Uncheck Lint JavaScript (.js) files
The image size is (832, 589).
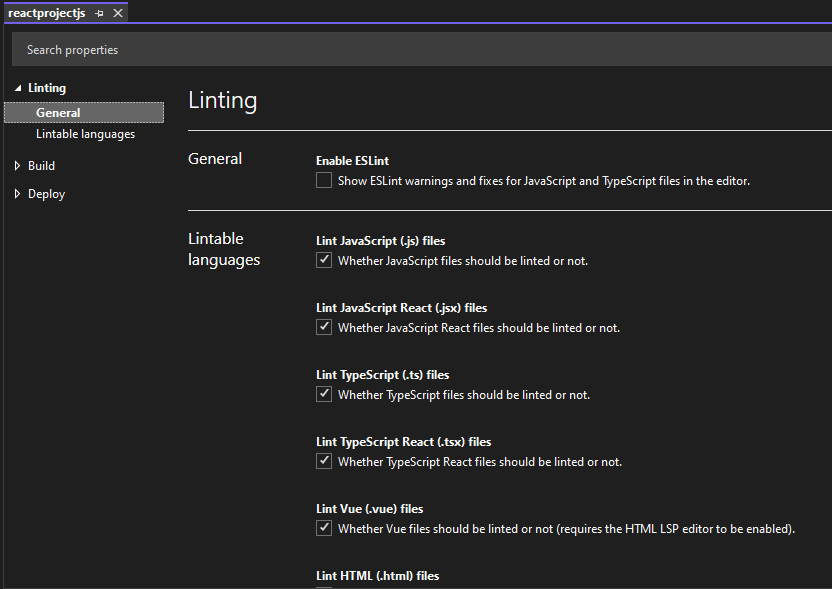[x=323, y=259]
